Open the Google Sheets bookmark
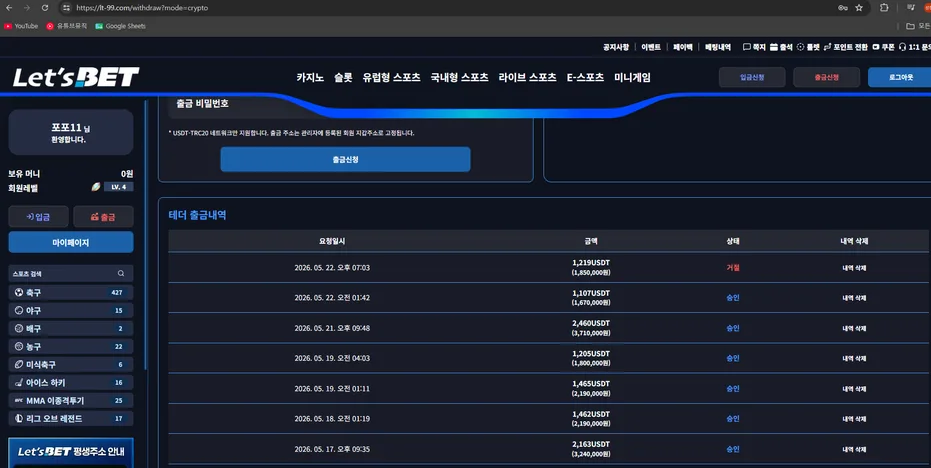Image resolution: width=931 pixels, height=468 pixels. pos(120,26)
